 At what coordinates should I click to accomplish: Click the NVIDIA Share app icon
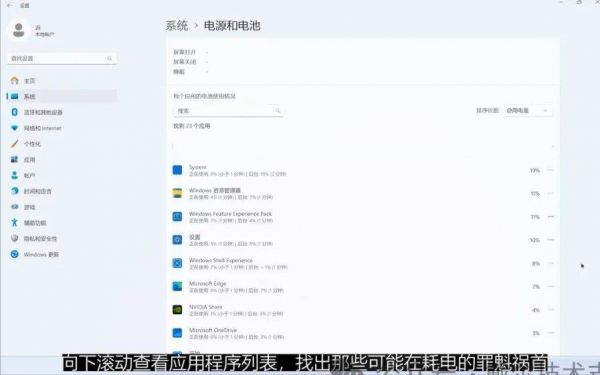[x=177, y=310]
